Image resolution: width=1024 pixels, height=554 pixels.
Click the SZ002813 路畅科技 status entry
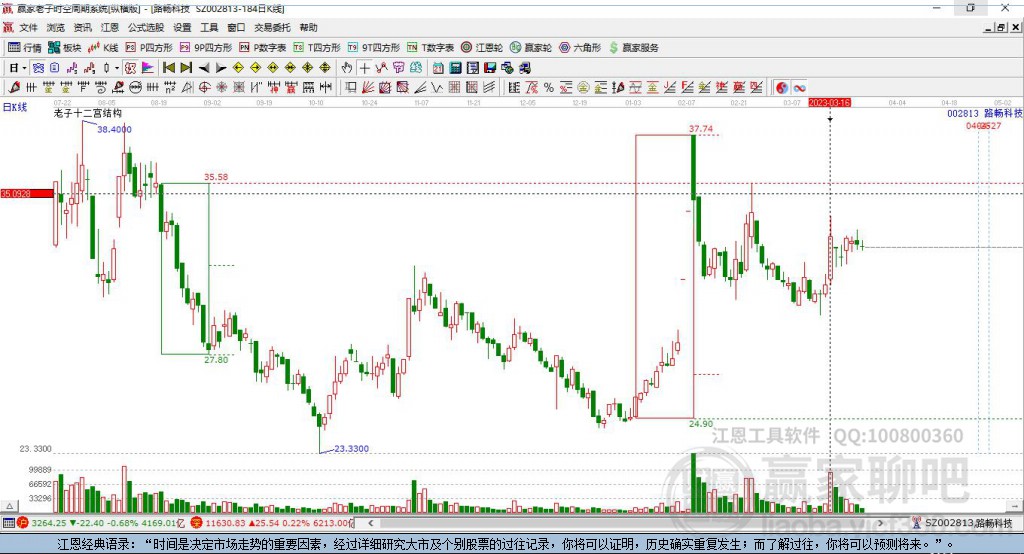tap(963, 523)
